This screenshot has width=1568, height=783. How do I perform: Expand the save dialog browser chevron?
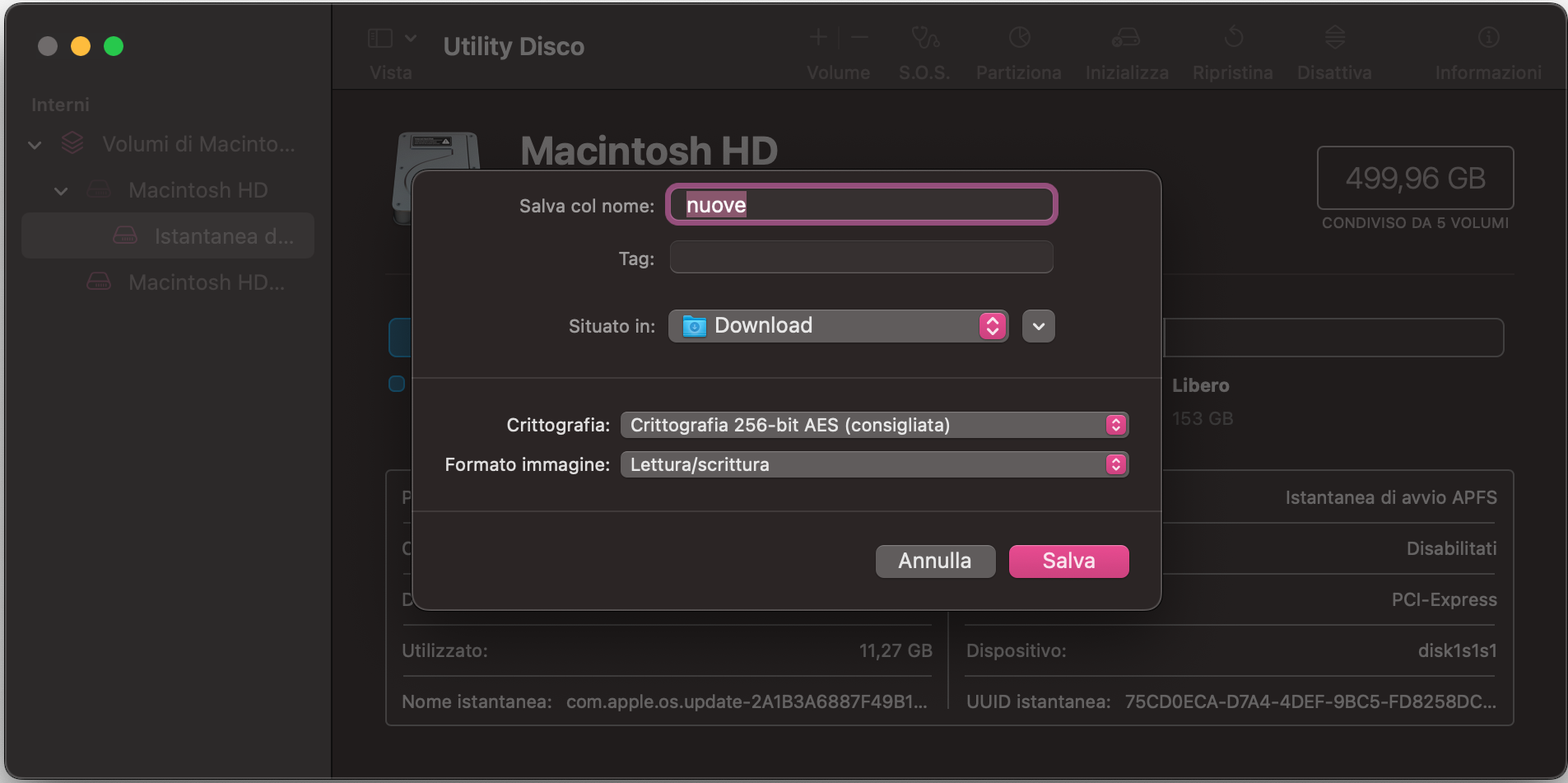click(1039, 326)
